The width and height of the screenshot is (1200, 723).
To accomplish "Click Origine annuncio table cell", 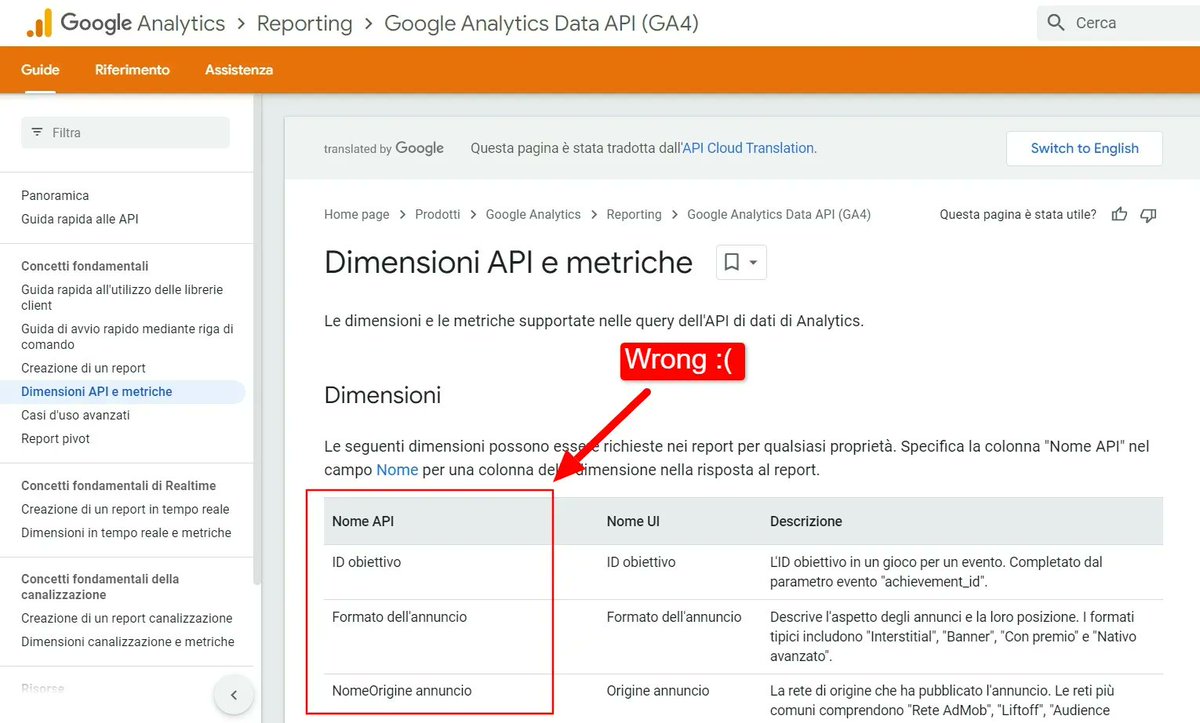I will [658, 690].
